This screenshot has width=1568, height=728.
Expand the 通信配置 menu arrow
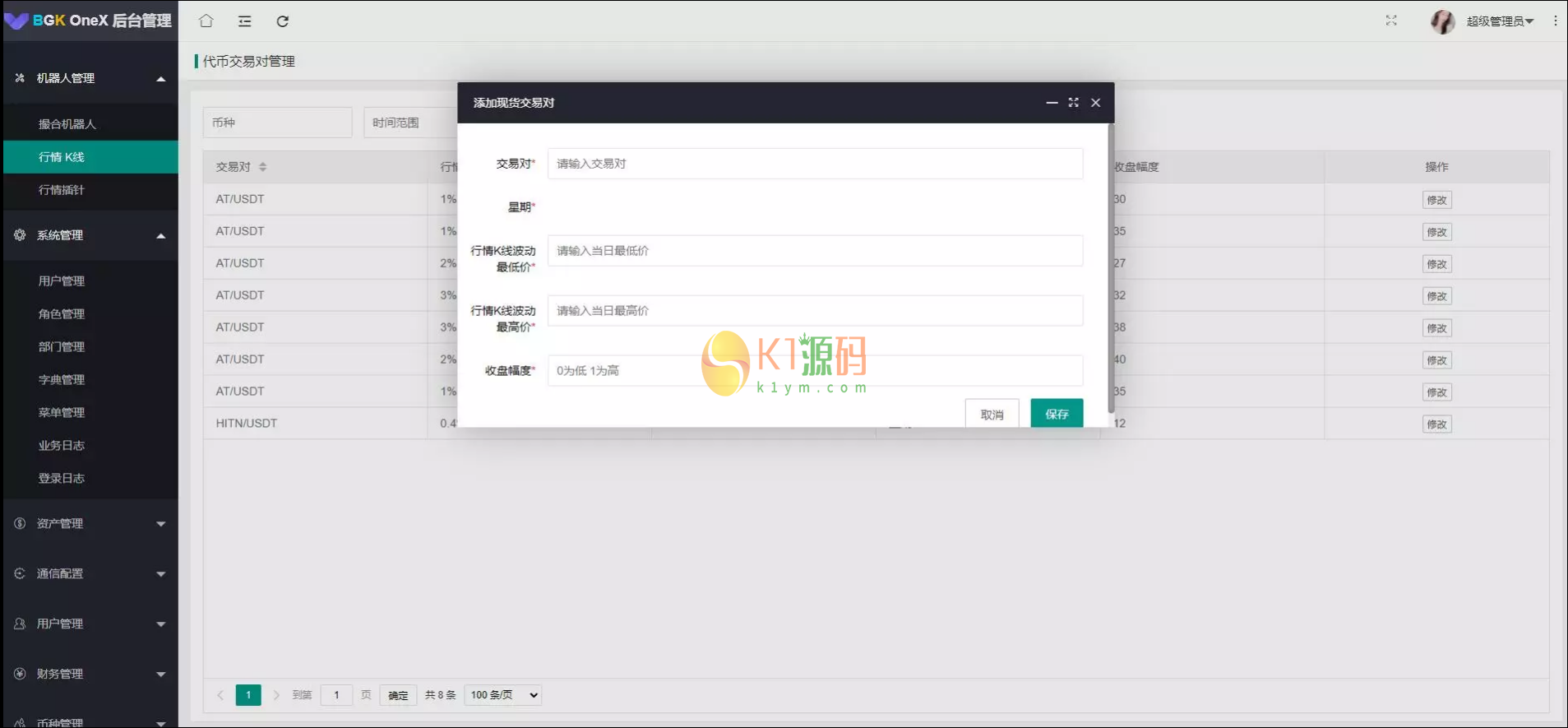point(161,574)
